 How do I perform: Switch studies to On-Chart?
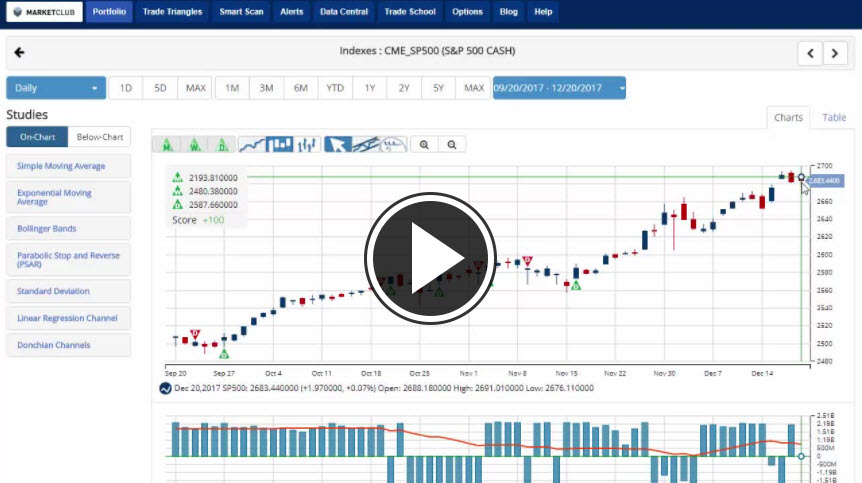click(37, 137)
